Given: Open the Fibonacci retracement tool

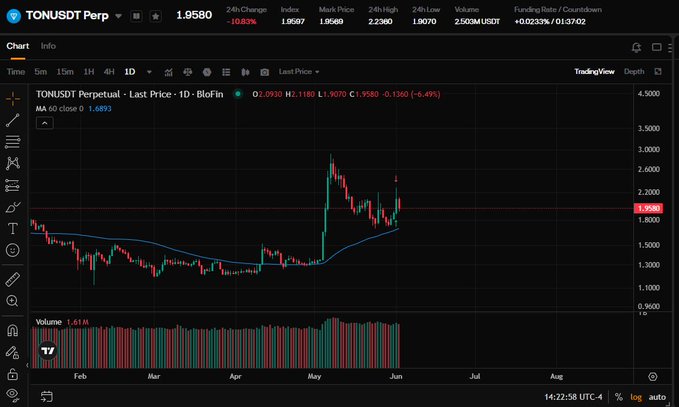Looking at the screenshot, I should coord(13,142).
